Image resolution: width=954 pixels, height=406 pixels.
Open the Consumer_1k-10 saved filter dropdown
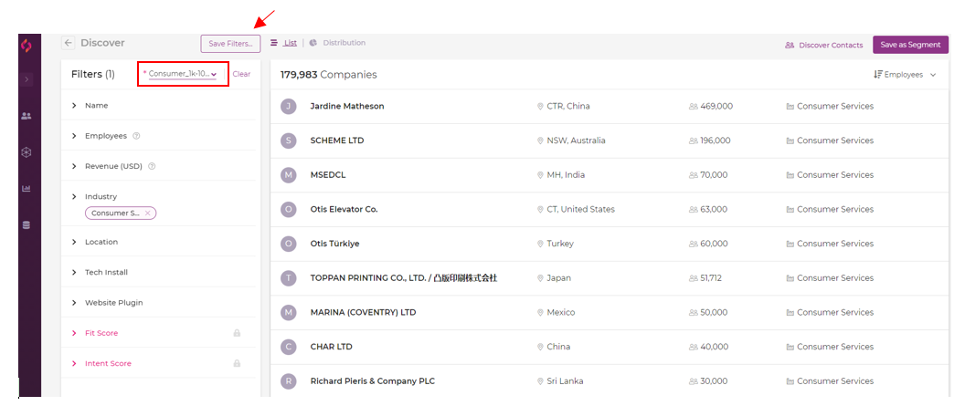click(x=182, y=74)
